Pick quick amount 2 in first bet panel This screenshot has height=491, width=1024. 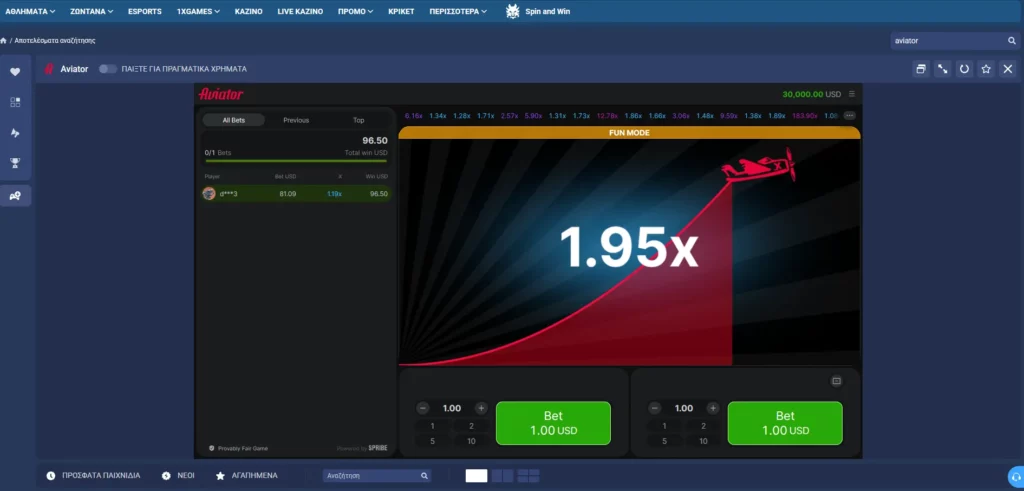pyautogui.click(x=472, y=426)
